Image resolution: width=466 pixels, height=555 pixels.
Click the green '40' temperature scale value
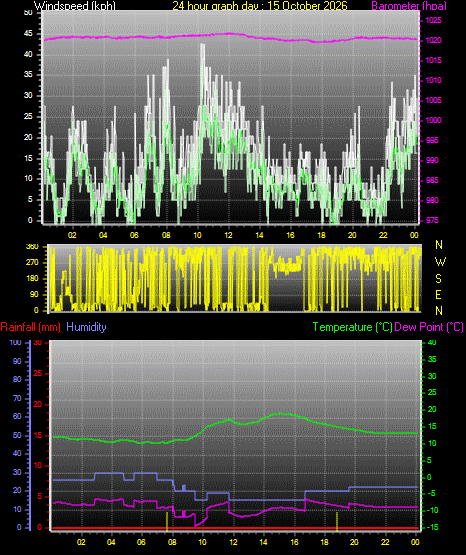point(432,342)
